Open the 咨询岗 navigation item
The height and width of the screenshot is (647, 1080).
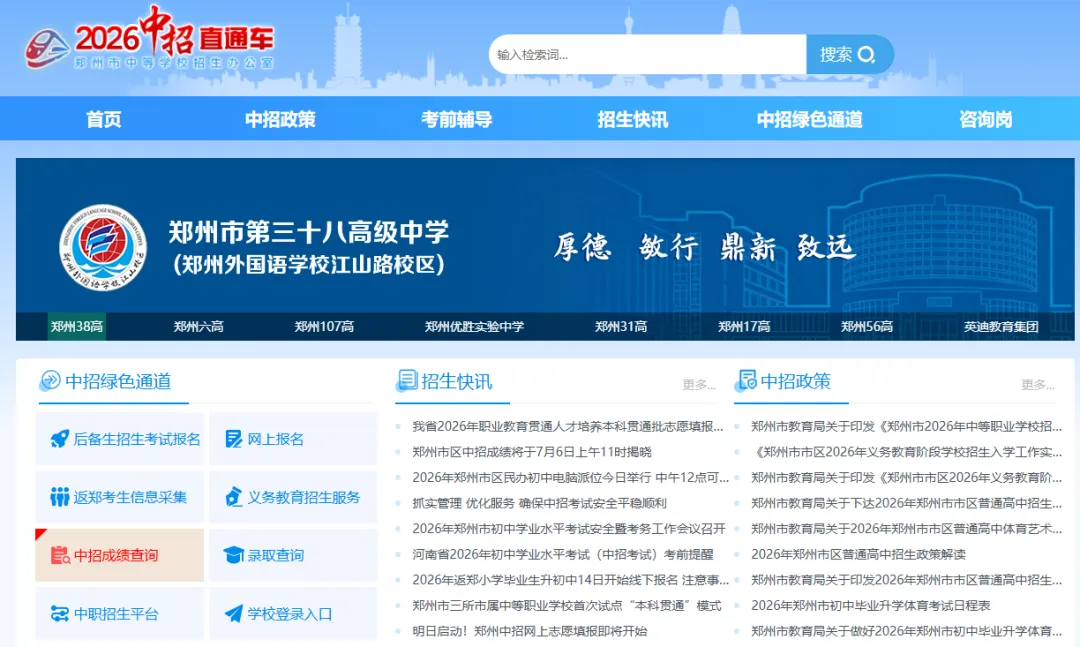pyautogui.click(x=986, y=119)
